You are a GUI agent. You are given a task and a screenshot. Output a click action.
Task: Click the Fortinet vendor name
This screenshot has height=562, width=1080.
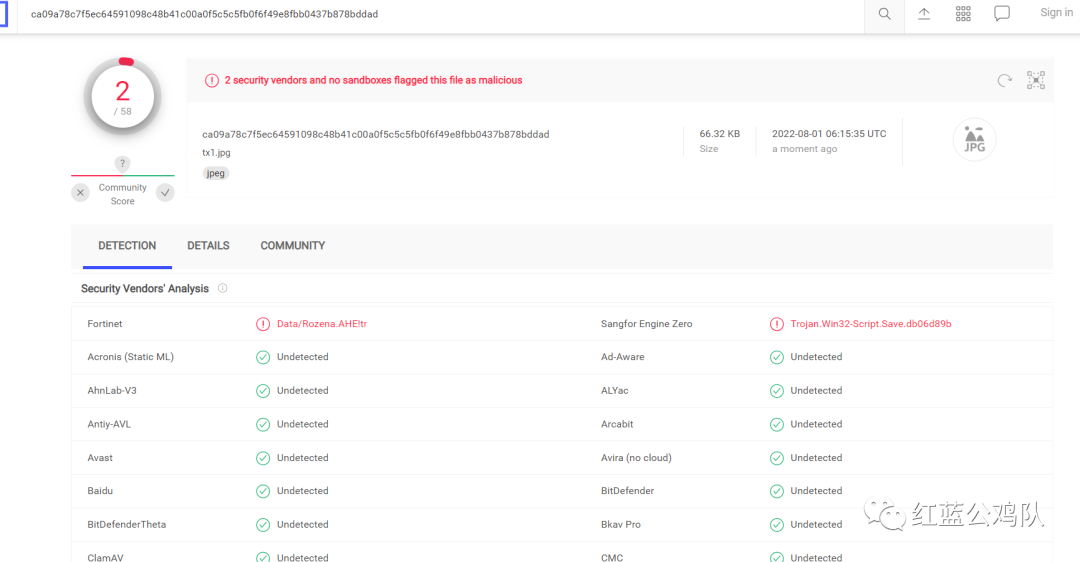[x=105, y=324]
